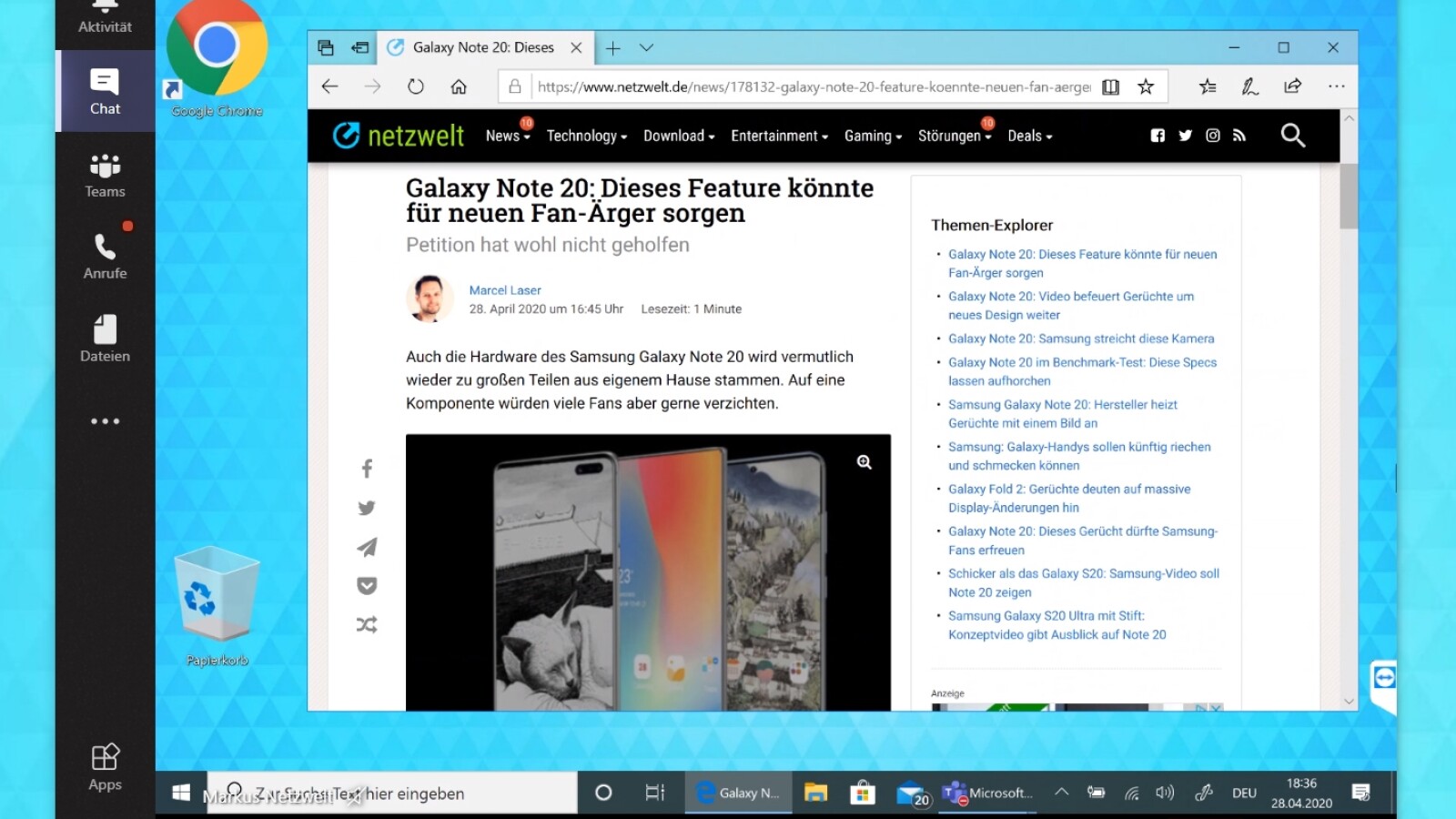The height and width of the screenshot is (819, 1456).
Task: Open a new Edge tab
Action: click(613, 47)
